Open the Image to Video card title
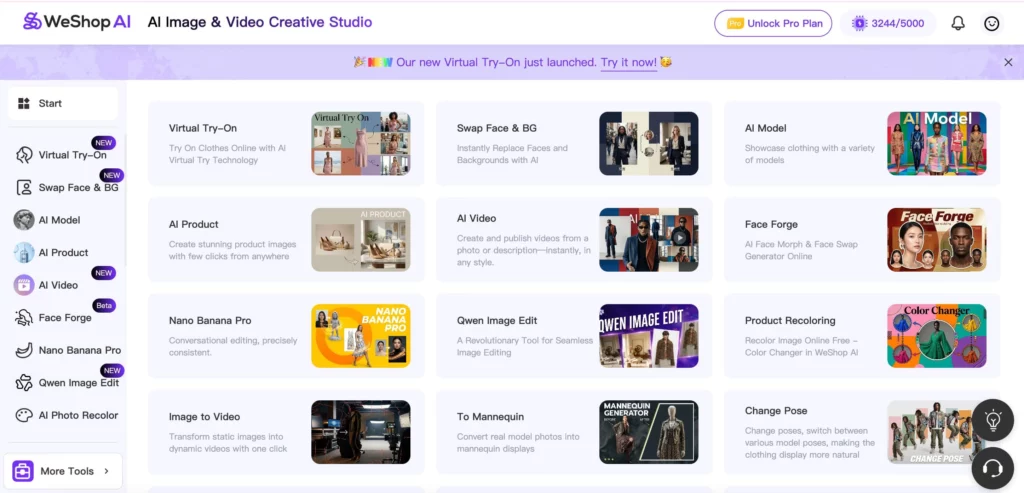 [x=204, y=417]
